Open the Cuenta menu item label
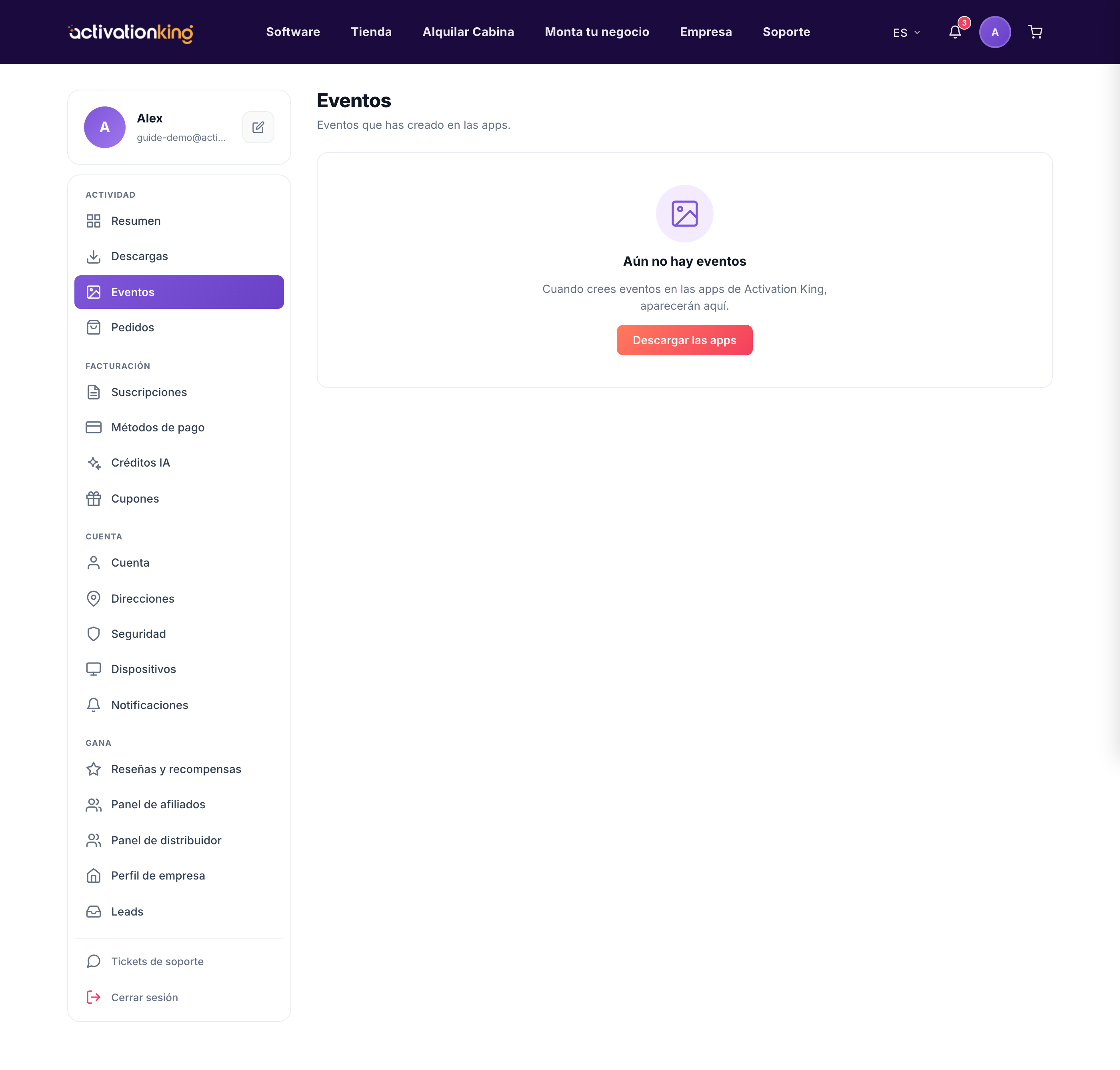 [x=130, y=562]
